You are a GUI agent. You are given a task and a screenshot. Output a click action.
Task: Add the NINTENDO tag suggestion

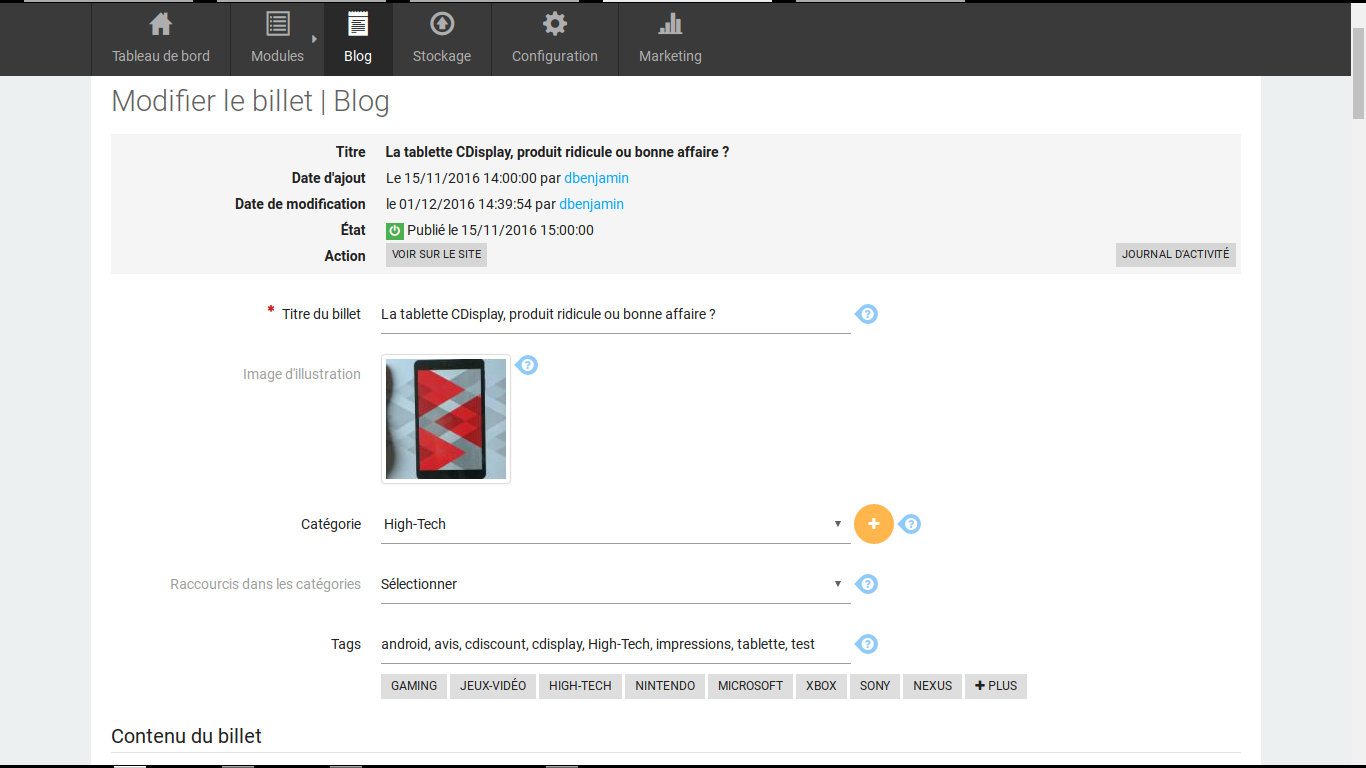(x=665, y=686)
